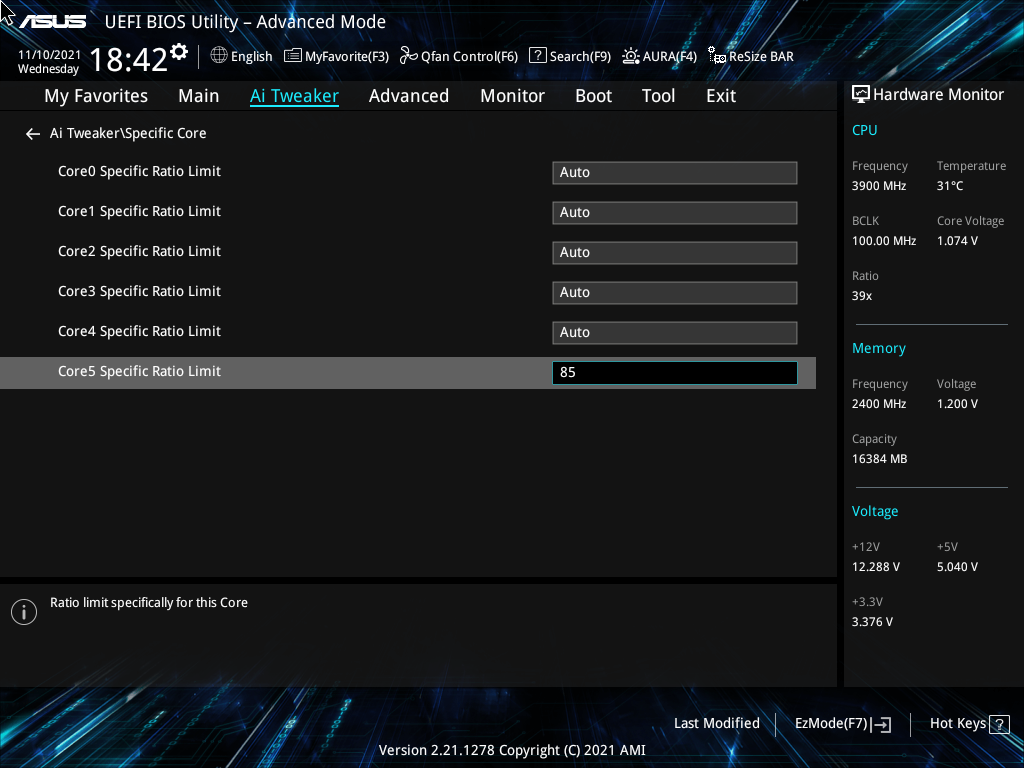Click the Ai Tweaker\Specific Core breadcrumb text
Screen dimensions: 1024x768
tap(128, 133)
